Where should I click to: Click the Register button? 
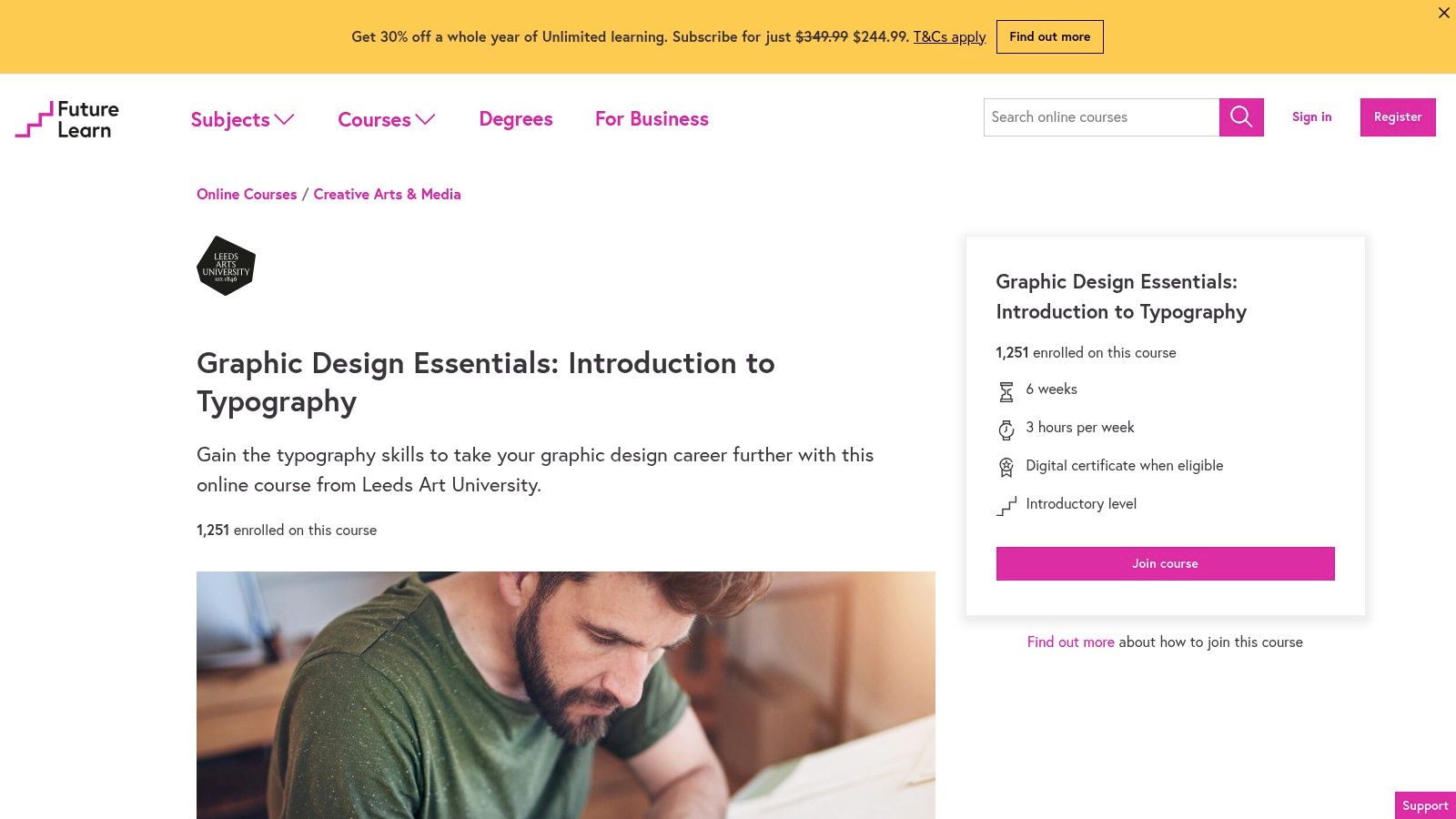coord(1398,117)
